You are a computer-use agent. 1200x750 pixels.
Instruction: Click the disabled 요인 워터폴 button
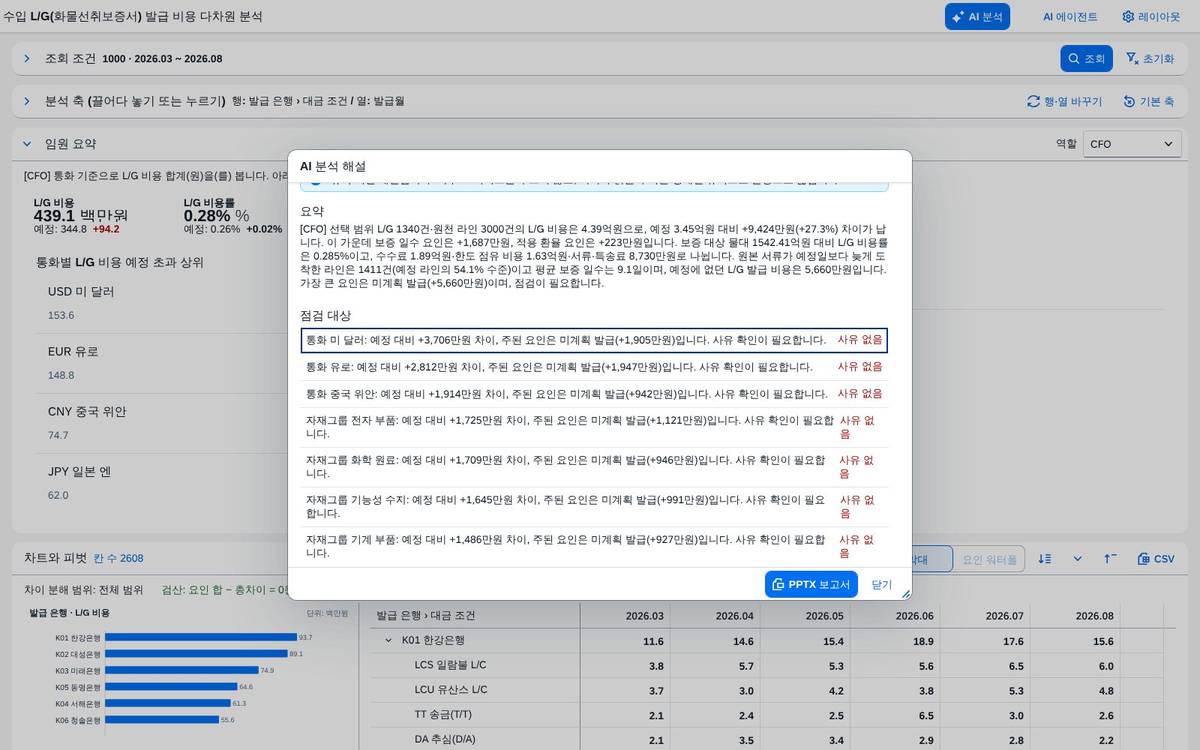988,559
